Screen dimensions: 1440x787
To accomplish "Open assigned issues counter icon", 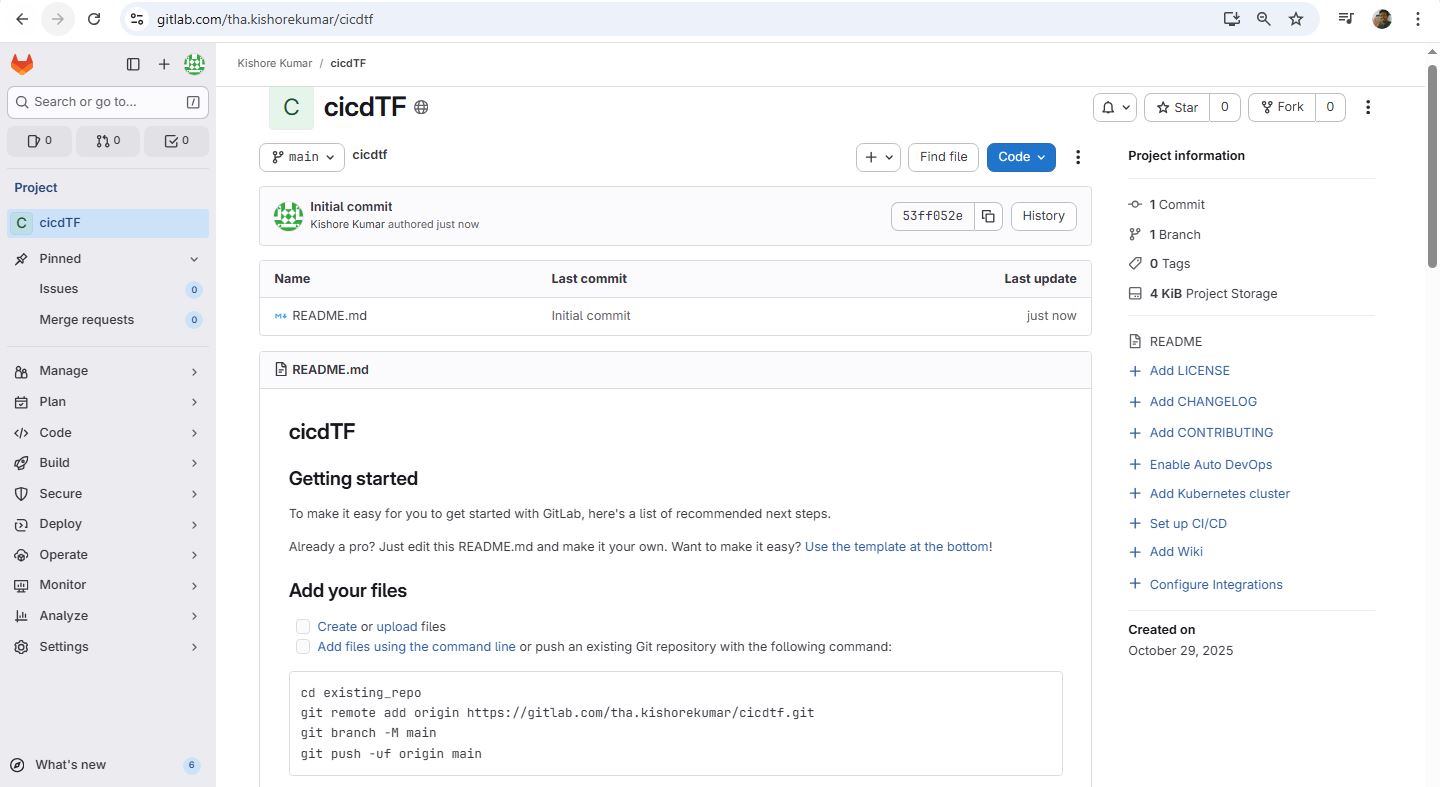I will click(40, 141).
